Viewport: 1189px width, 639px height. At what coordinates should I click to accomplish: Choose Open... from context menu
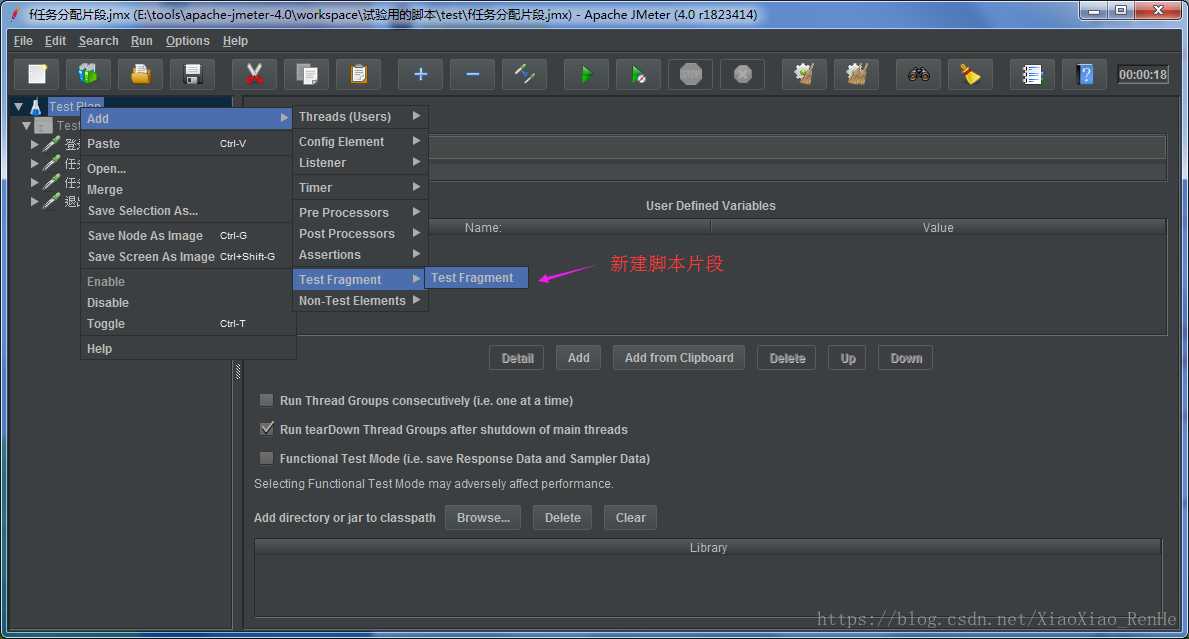[x=187, y=168]
